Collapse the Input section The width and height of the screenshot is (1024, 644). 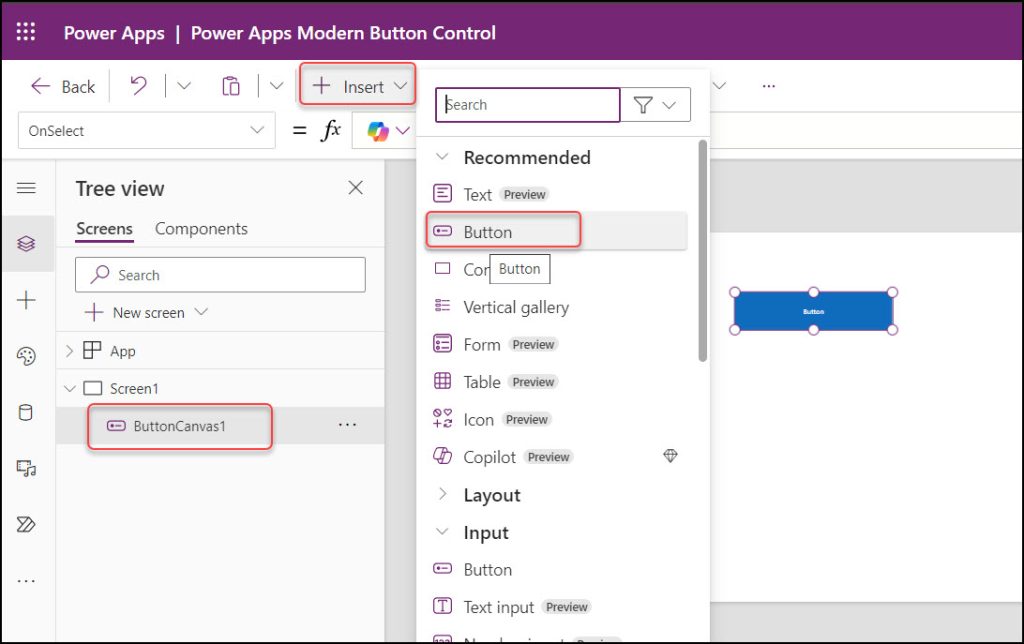pyautogui.click(x=442, y=532)
